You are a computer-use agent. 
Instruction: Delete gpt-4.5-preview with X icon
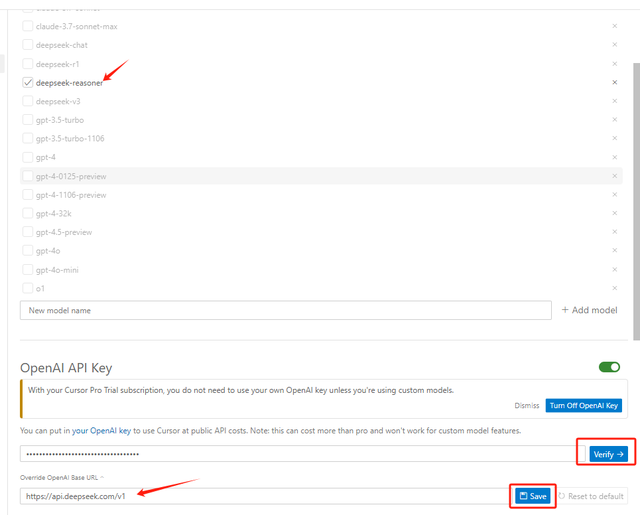[x=615, y=232]
